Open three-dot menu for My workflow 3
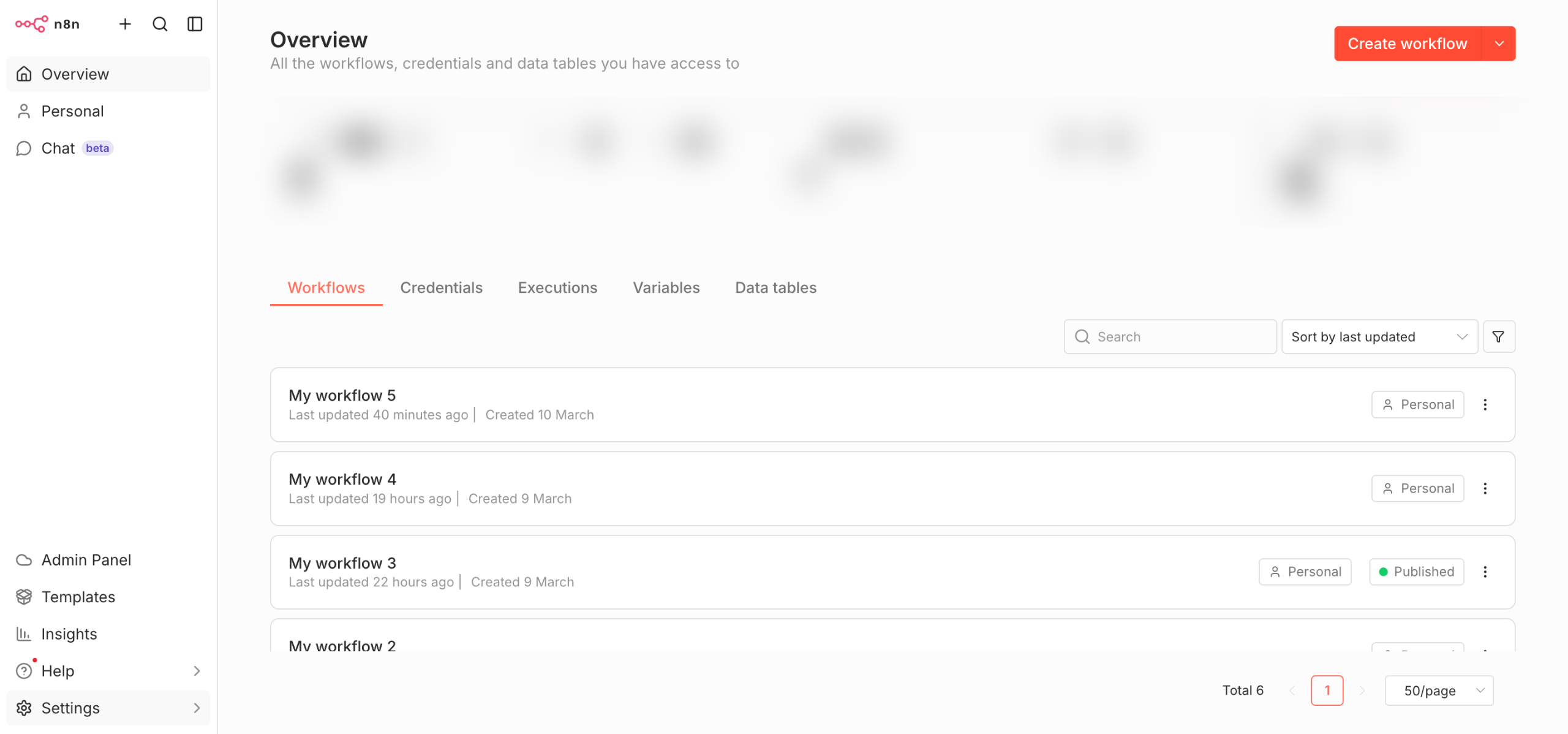Image resolution: width=1568 pixels, height=734 pixels. [x=1485, y=572]
